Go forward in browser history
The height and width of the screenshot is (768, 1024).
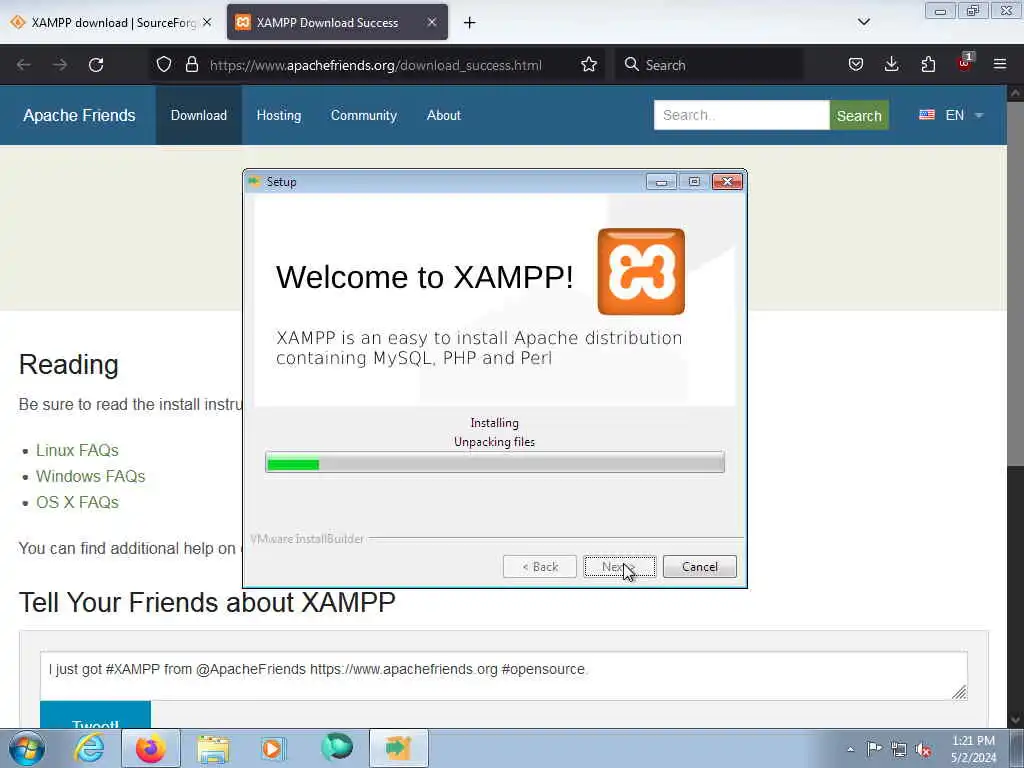60,65
